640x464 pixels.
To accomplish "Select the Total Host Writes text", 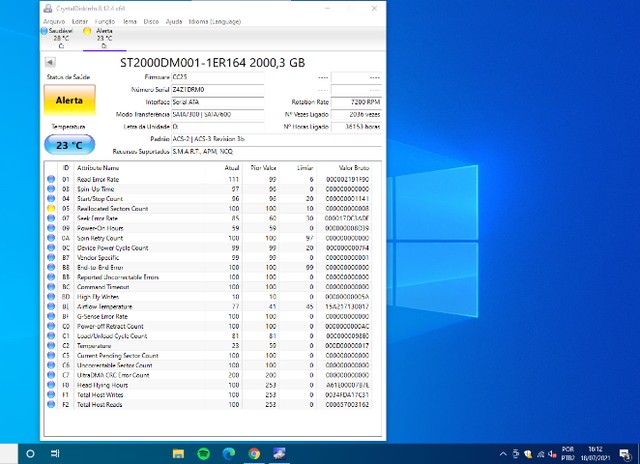I will click(x=100, y=395).
